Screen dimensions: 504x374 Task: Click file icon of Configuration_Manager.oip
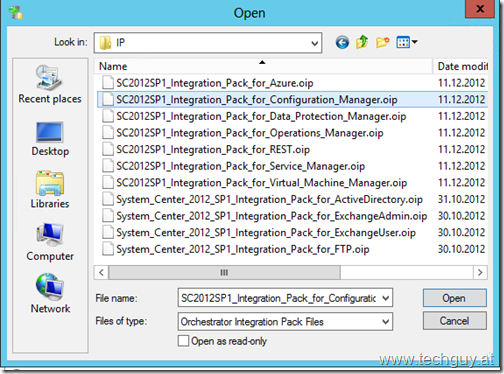click(x=108, y=99)
